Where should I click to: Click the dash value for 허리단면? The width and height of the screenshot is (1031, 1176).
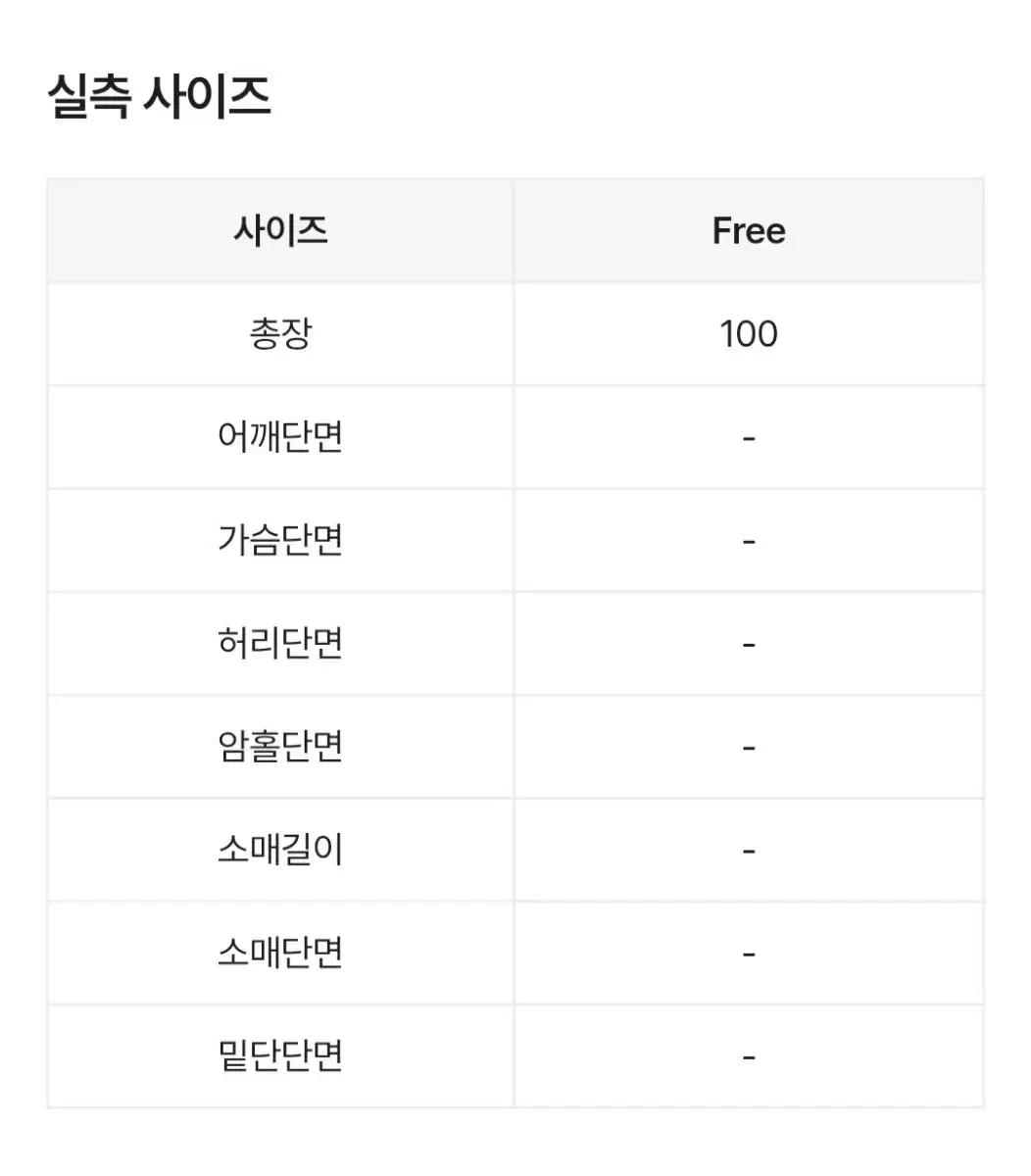[749, 644]
